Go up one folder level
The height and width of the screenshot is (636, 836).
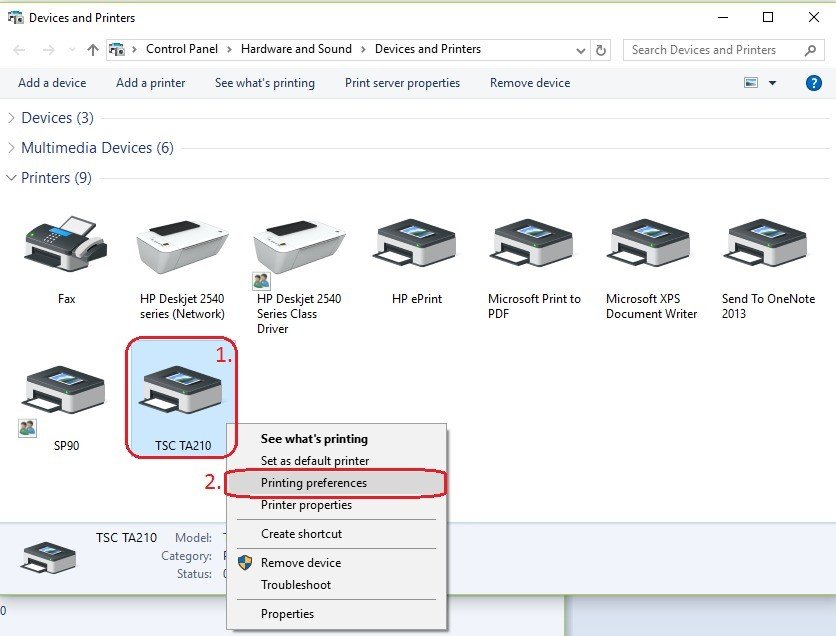[x=93, y=50]
